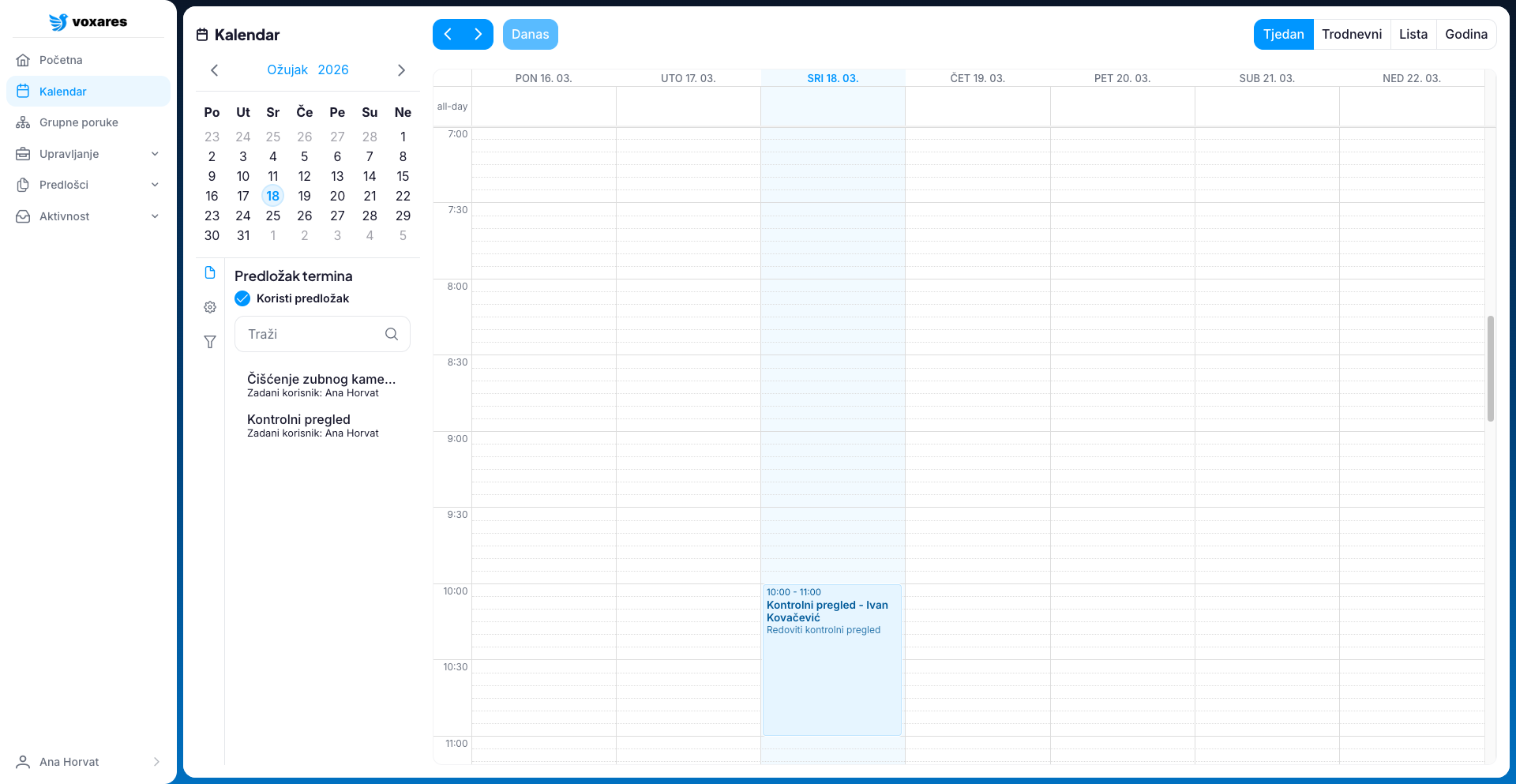The height and width of the screenshot is (784, 1516).
Task: Open the settings gear icon in side panel
Action: click(210, 307)
